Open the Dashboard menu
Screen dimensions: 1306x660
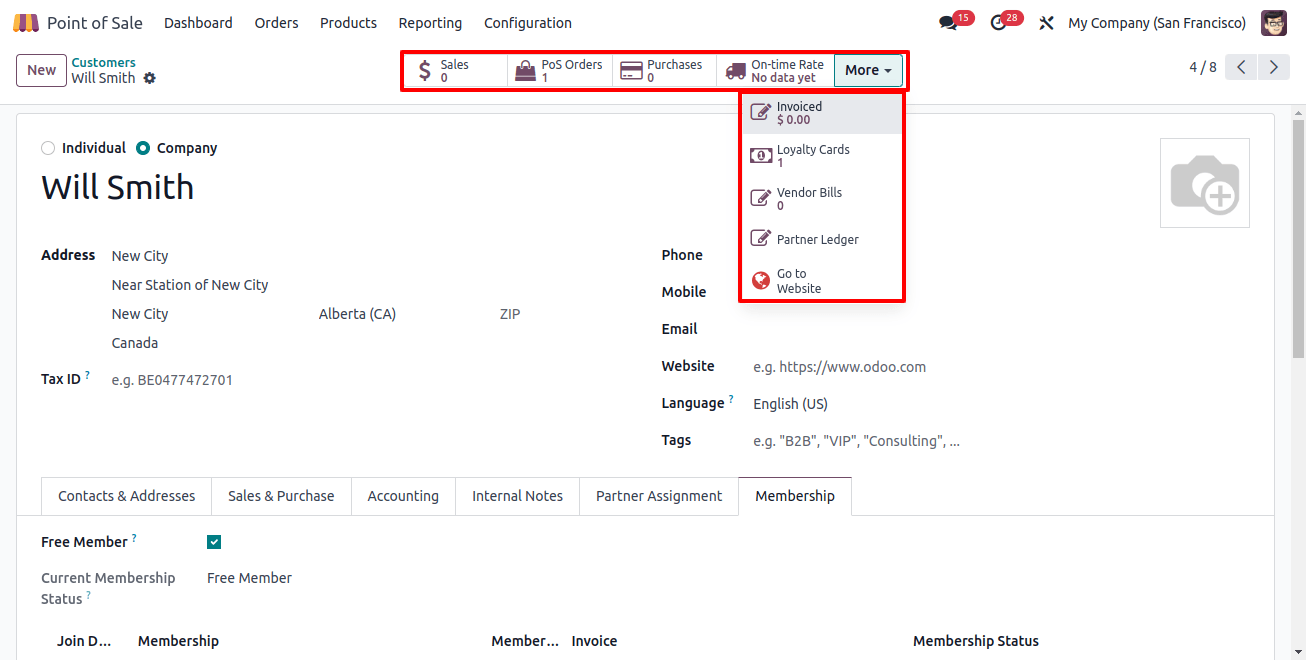[x=198, y=22]
